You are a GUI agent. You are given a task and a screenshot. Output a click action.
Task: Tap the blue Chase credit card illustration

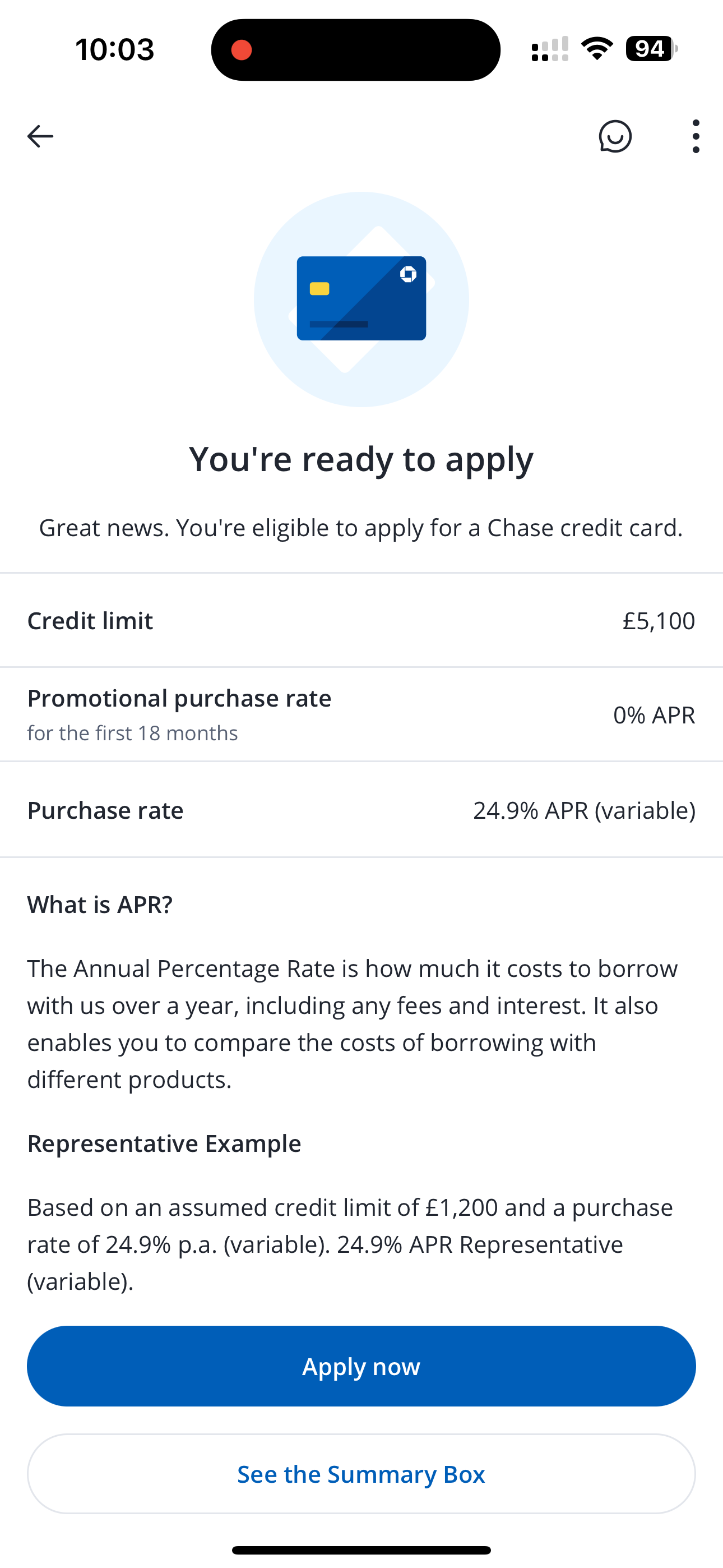coord(361,298)
